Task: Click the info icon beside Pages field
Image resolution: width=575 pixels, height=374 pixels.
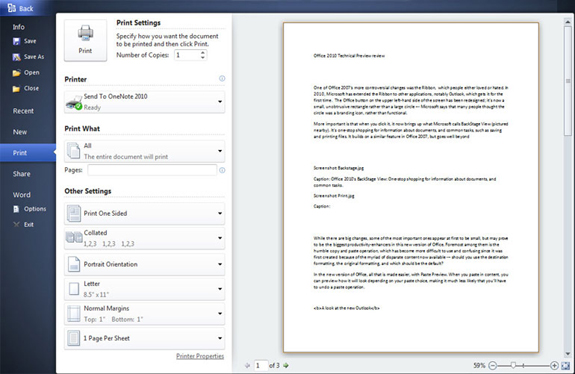Action: click(x=222, y=170)
